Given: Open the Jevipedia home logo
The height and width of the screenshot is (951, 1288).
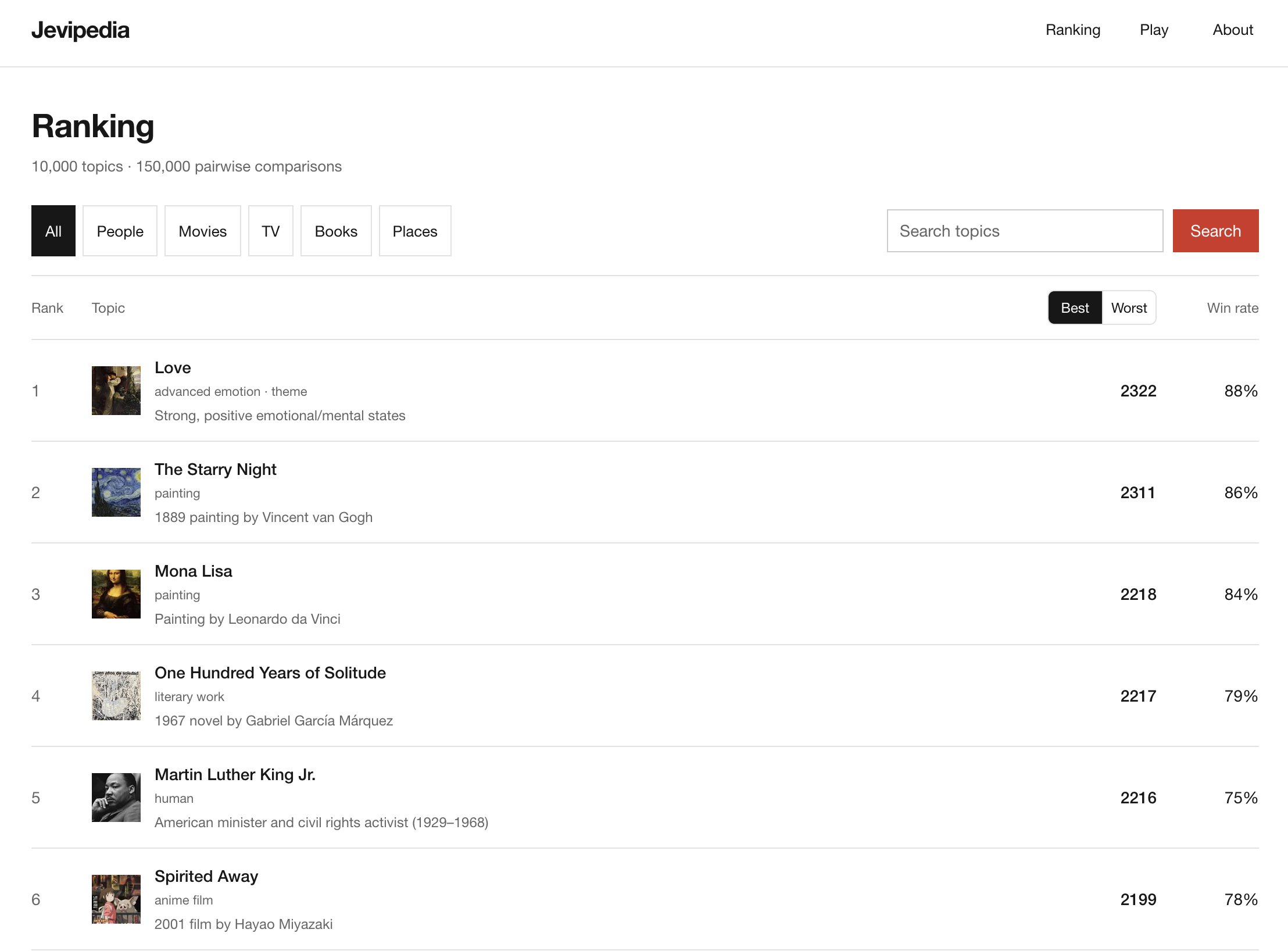Looking at the screenshot, I should click(x=80, y=30).
